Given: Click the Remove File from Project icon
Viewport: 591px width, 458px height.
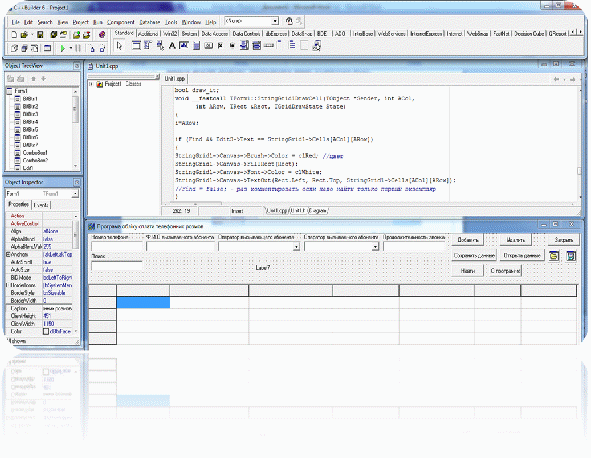Looking at the screenshot, I should 86,35.
